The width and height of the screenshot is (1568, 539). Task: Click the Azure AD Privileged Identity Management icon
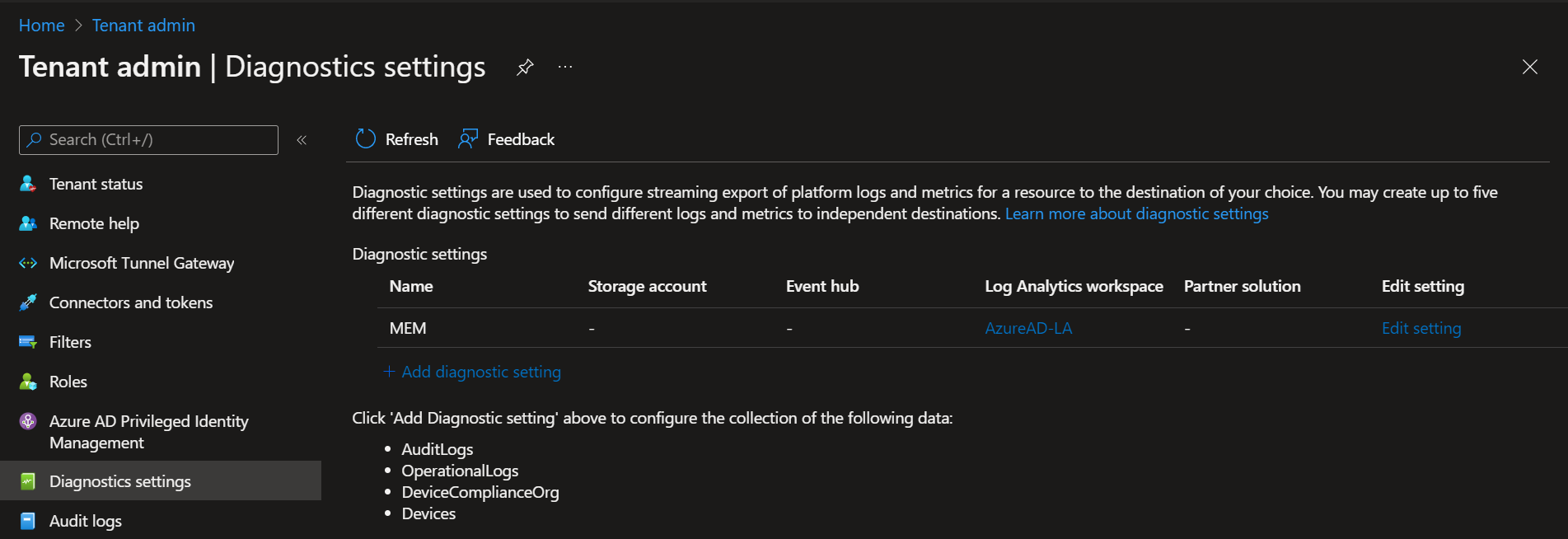click(x=28, y=421)
